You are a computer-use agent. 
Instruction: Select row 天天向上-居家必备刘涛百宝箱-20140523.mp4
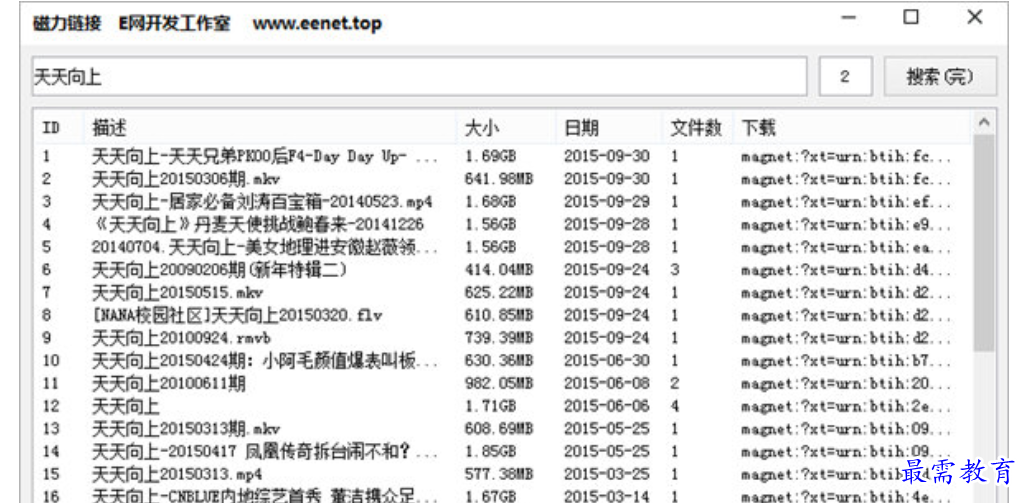[504, 202]
